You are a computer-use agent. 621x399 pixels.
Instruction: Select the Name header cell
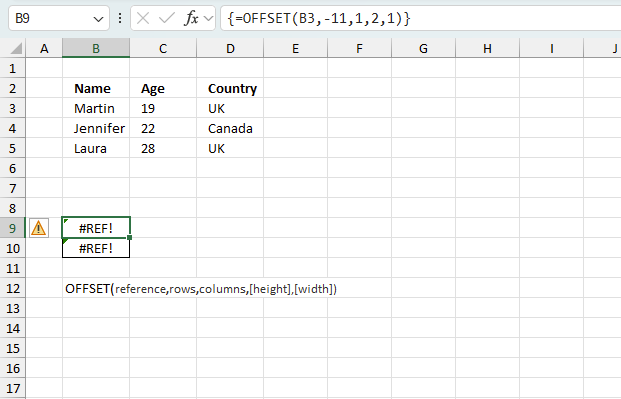click(96, 88)
